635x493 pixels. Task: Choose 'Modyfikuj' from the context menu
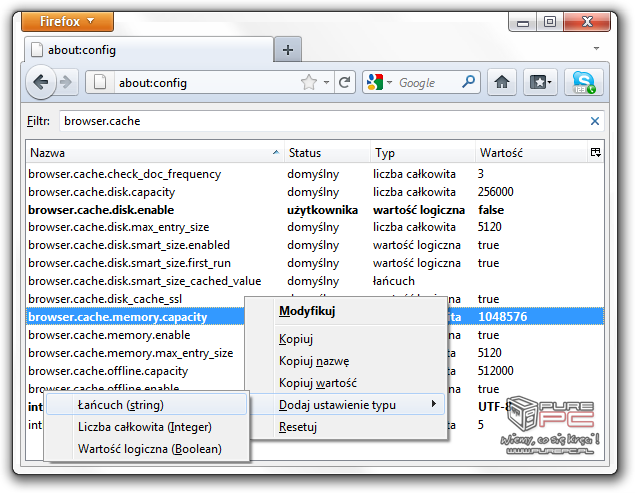[x=306, y=311]
